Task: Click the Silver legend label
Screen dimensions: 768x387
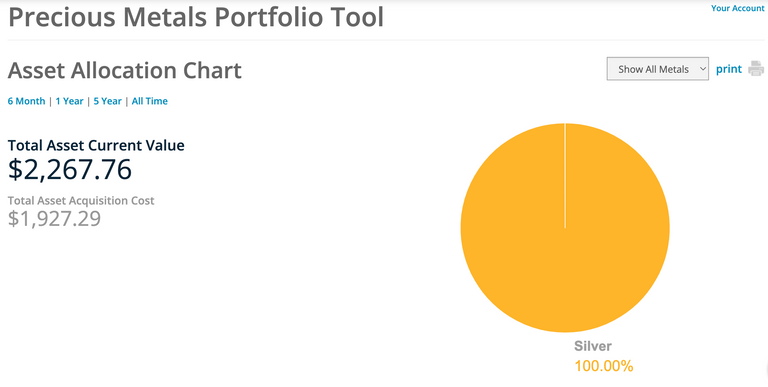Action: 593,346
